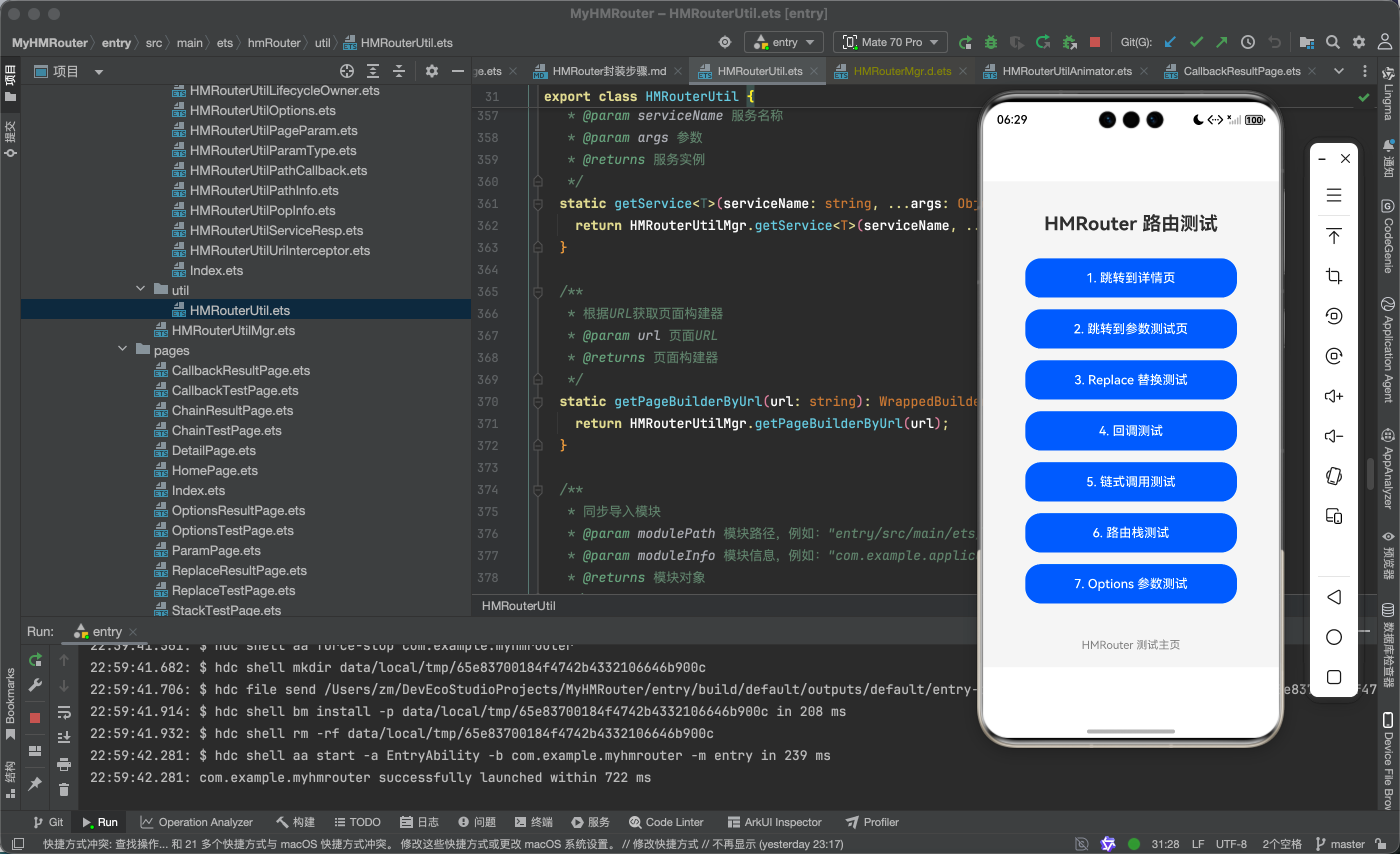Tap 7. Options 参数测试 button
The image size is (1400, 854).
click(1130, 583)
